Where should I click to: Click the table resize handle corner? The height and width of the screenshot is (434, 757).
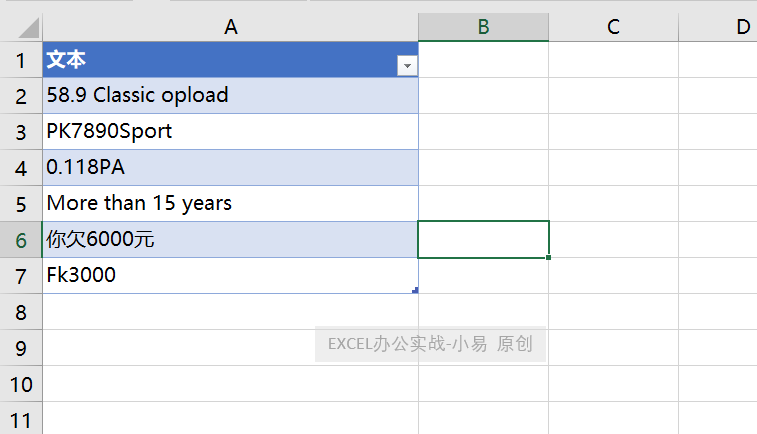[415, 290]
